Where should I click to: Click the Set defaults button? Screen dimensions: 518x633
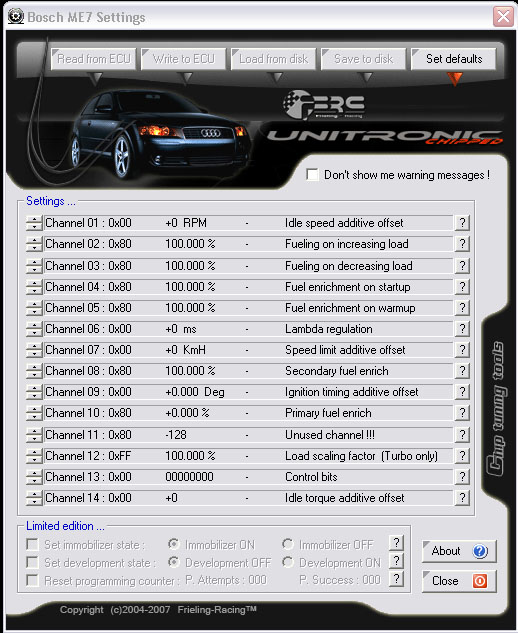(x=454, y=59)
